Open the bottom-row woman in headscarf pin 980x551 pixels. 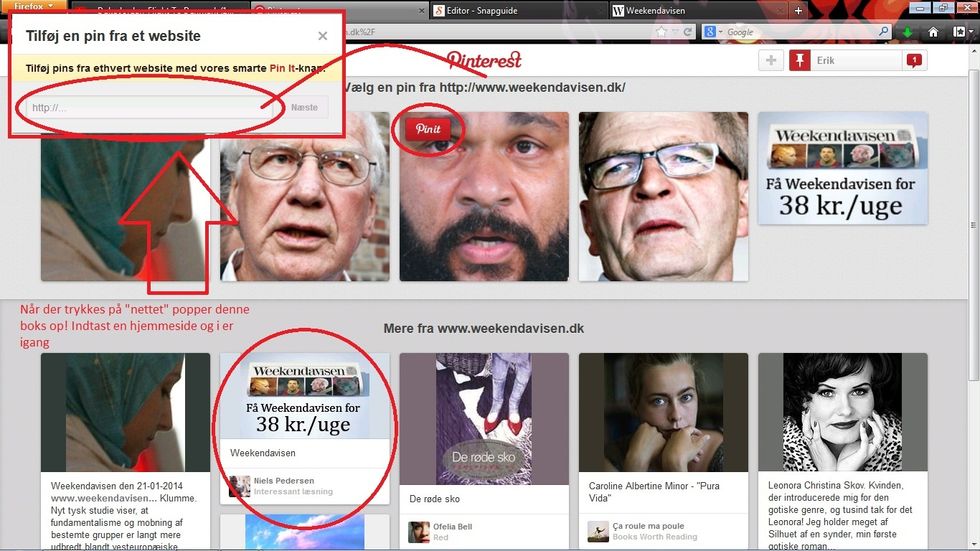[125, 412]
